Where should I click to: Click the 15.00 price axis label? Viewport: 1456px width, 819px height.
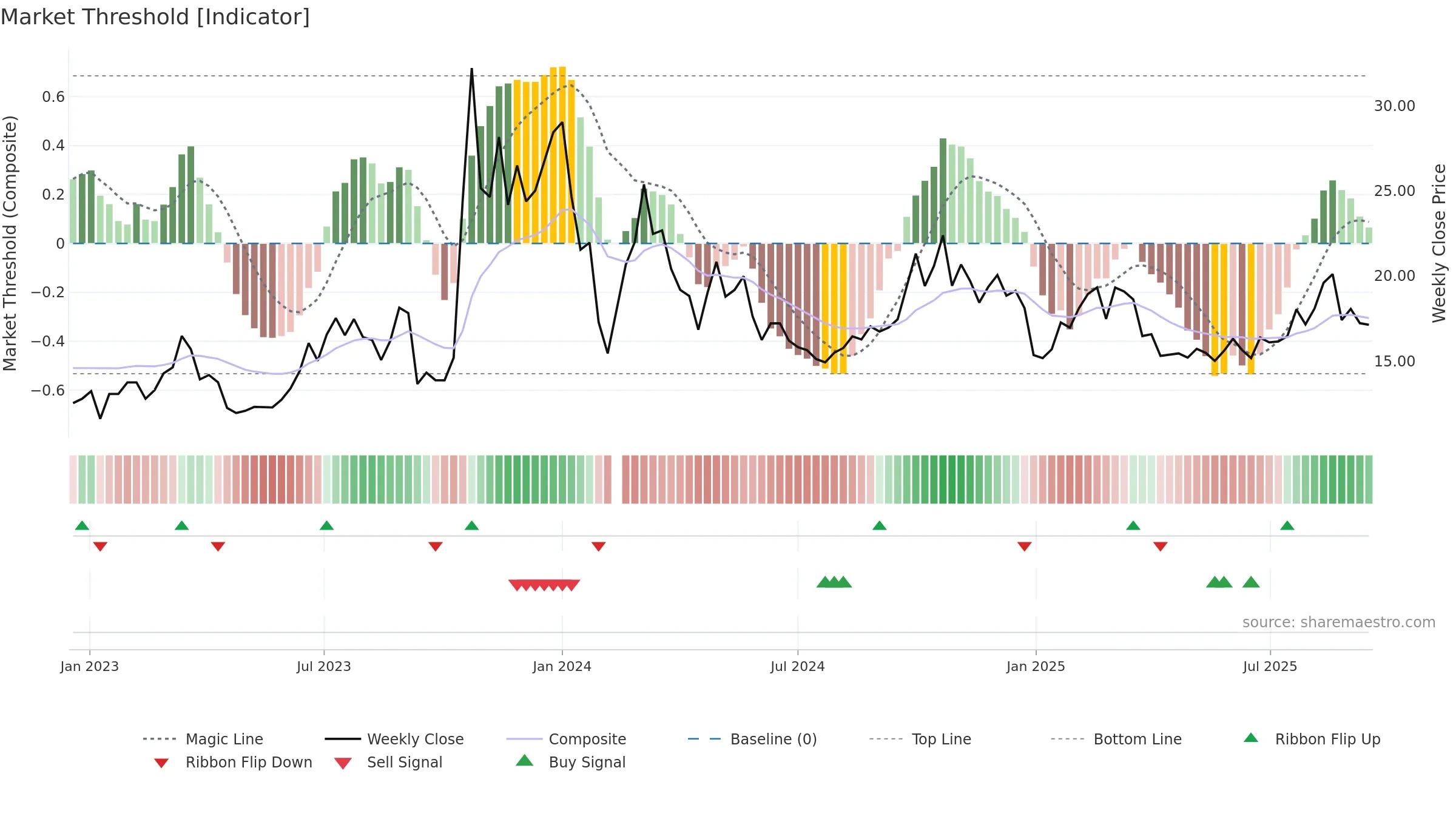click(x=1395, y=361)
